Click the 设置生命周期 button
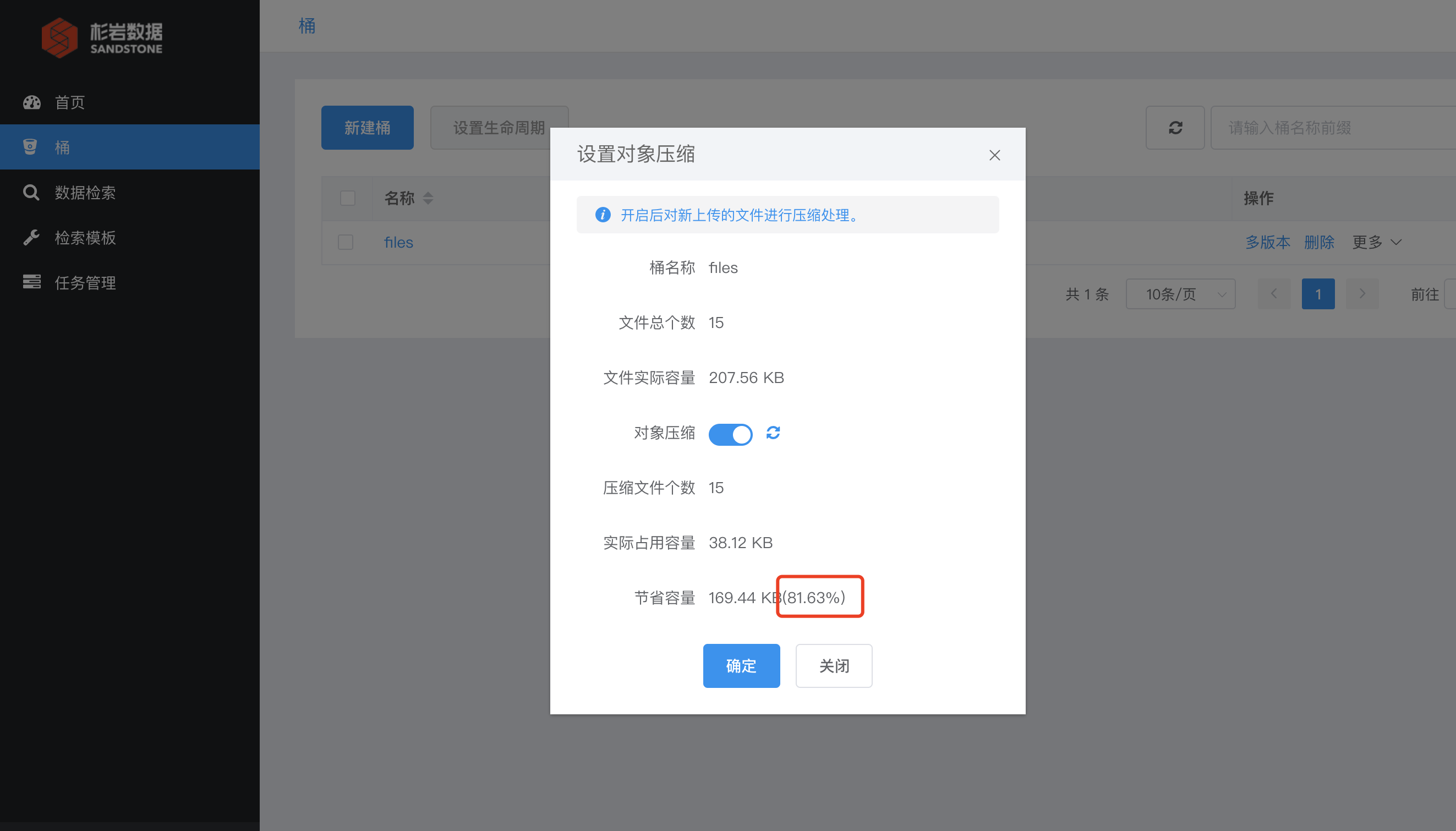Viewport: 1456px width, 831px height. [x=499, y=128]
